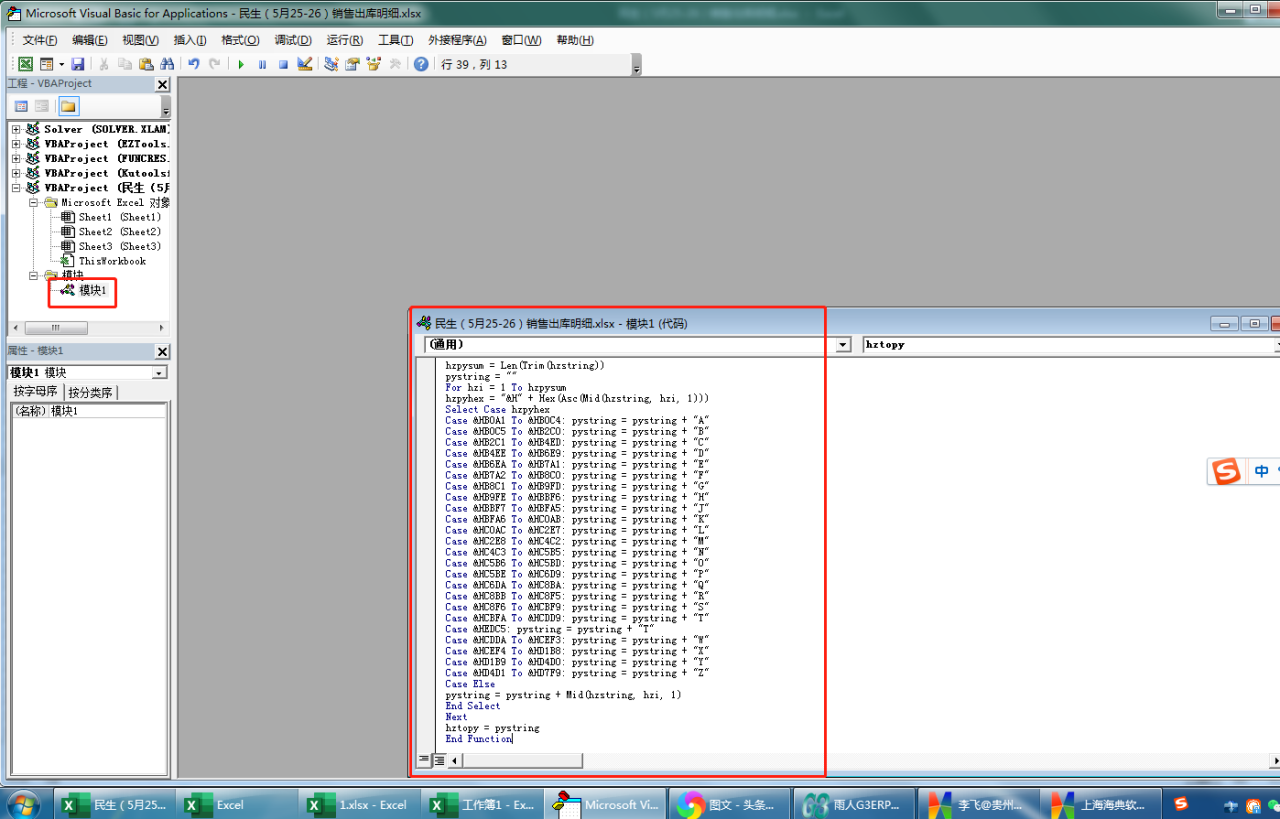Run the macro with the green play icon
The width and height of the screenshot is (1280, 819).
coord(241,64)
